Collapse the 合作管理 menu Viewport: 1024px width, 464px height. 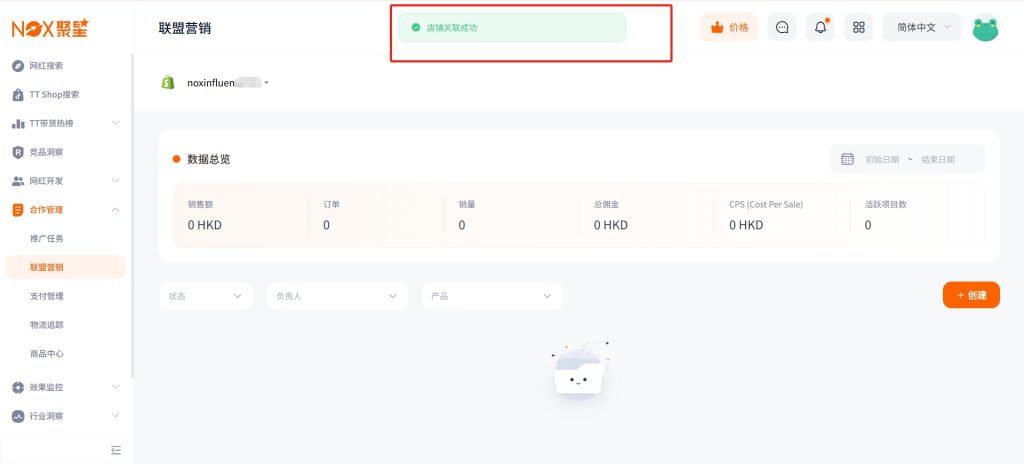tap(65, 210)
